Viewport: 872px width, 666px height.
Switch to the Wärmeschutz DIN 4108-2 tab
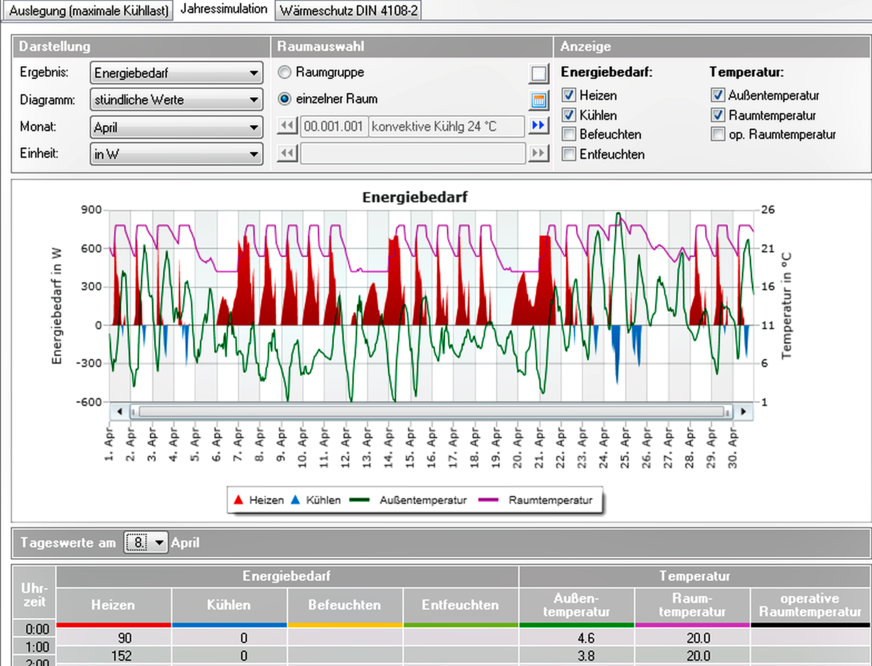348,10
